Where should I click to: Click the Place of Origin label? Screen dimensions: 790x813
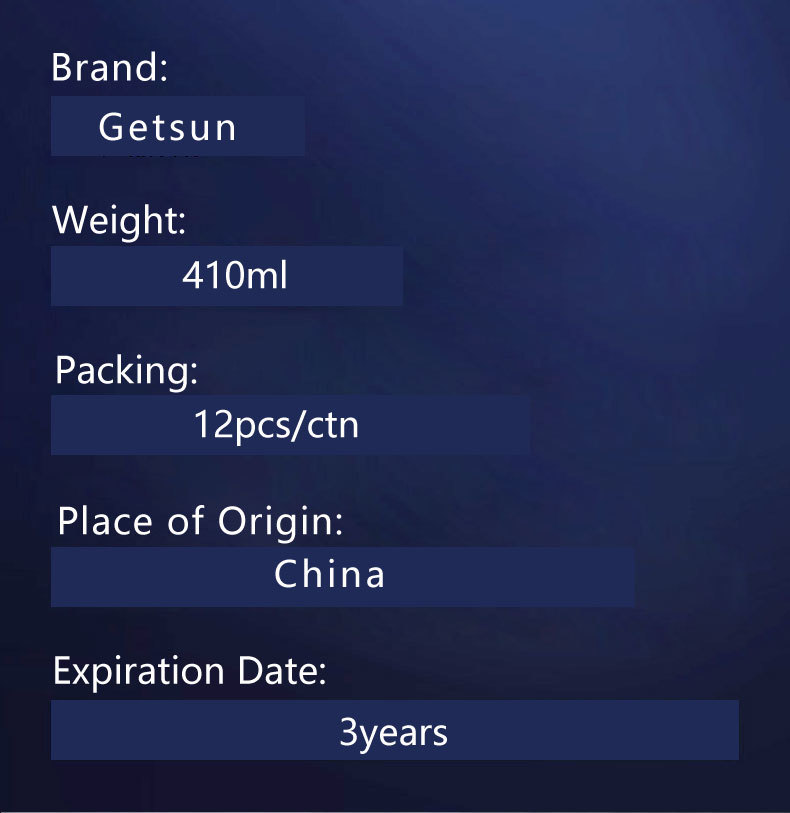click(x=200, y=522)
